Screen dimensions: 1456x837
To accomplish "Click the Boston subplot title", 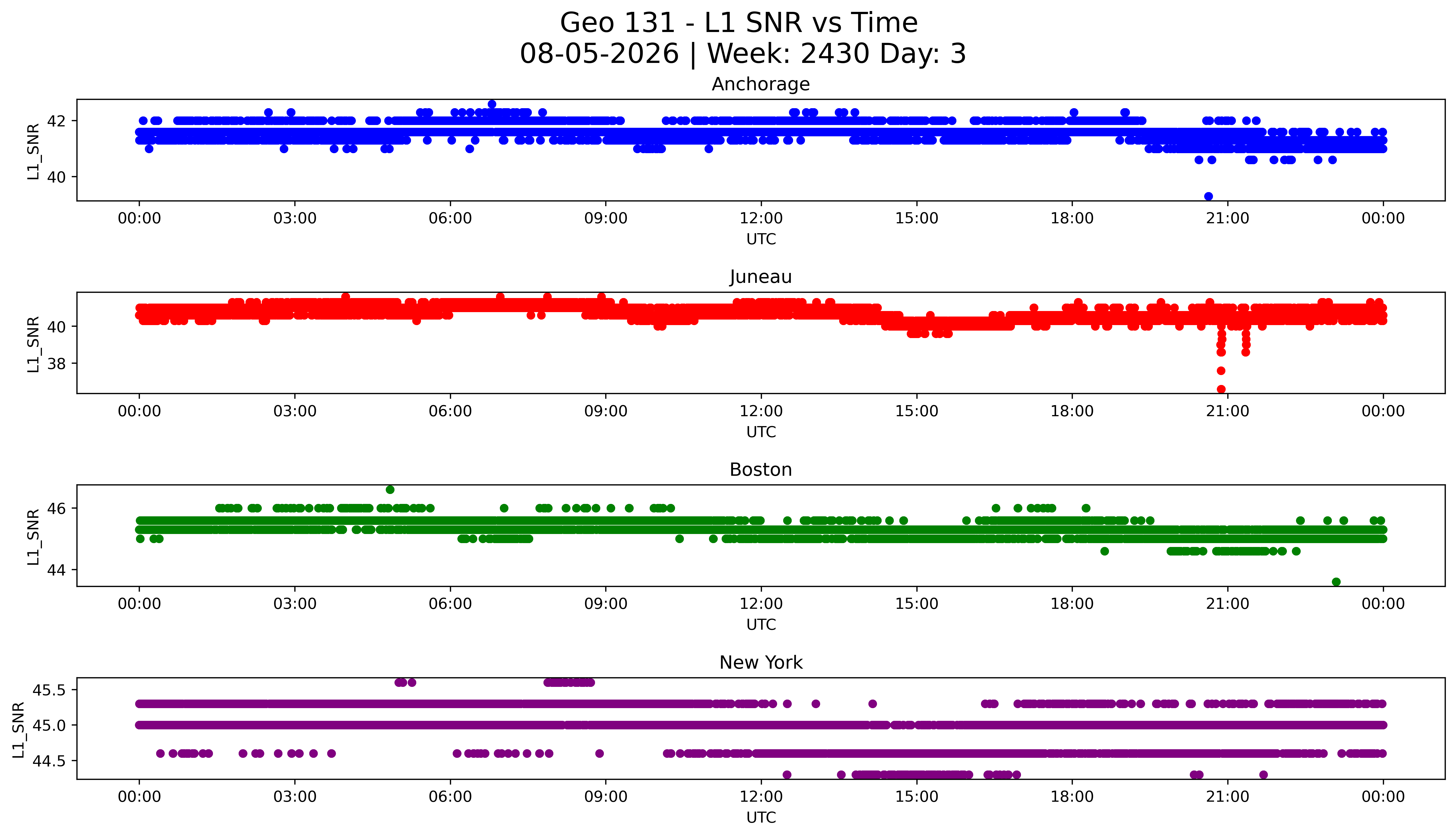I will (x=761, y=470).
